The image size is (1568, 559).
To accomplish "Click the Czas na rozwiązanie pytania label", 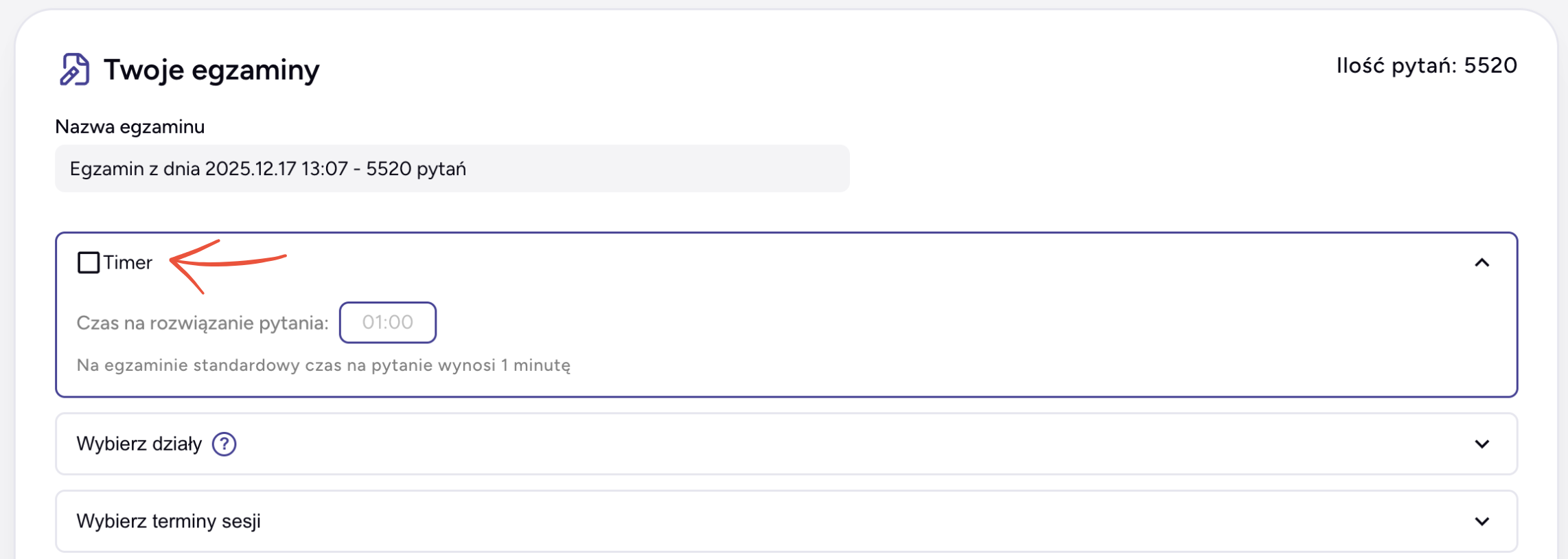I will tap(203, 323).
